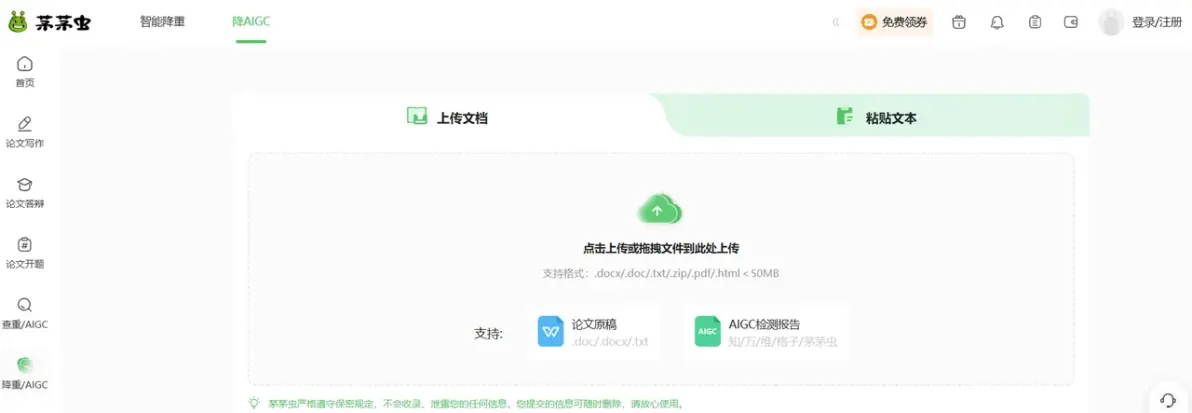This screenshot has width=1192, height=413.
Task: Select the AIGC检测报告 card
Action: (x=766, y=332)
